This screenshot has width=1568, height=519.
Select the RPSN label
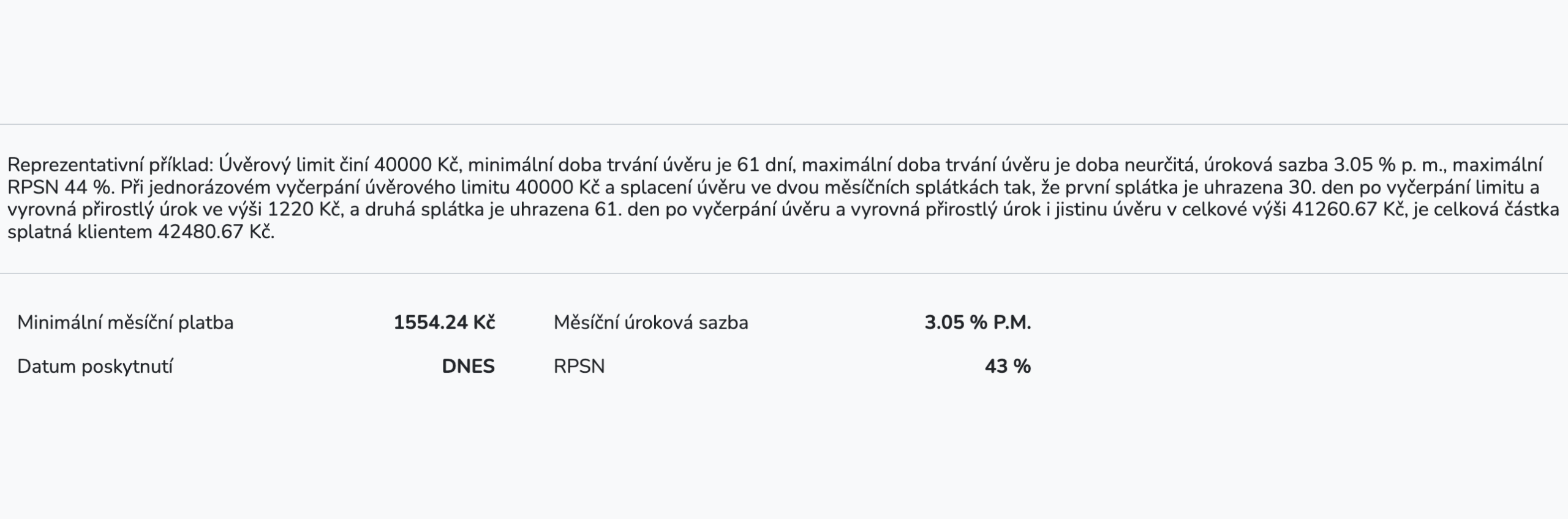(579, 367)
